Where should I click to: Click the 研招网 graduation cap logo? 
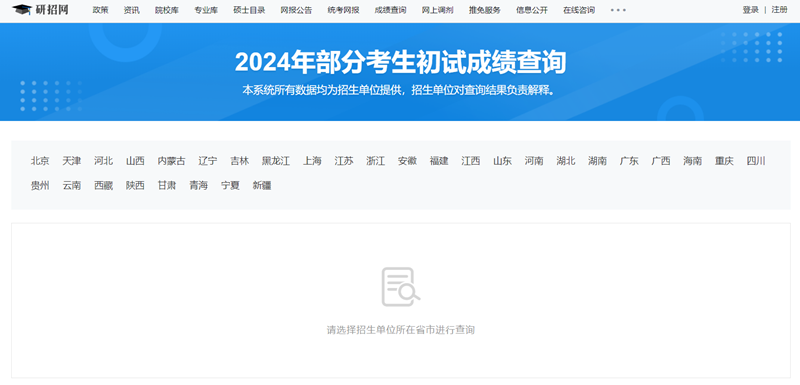[x=40, y=10]
